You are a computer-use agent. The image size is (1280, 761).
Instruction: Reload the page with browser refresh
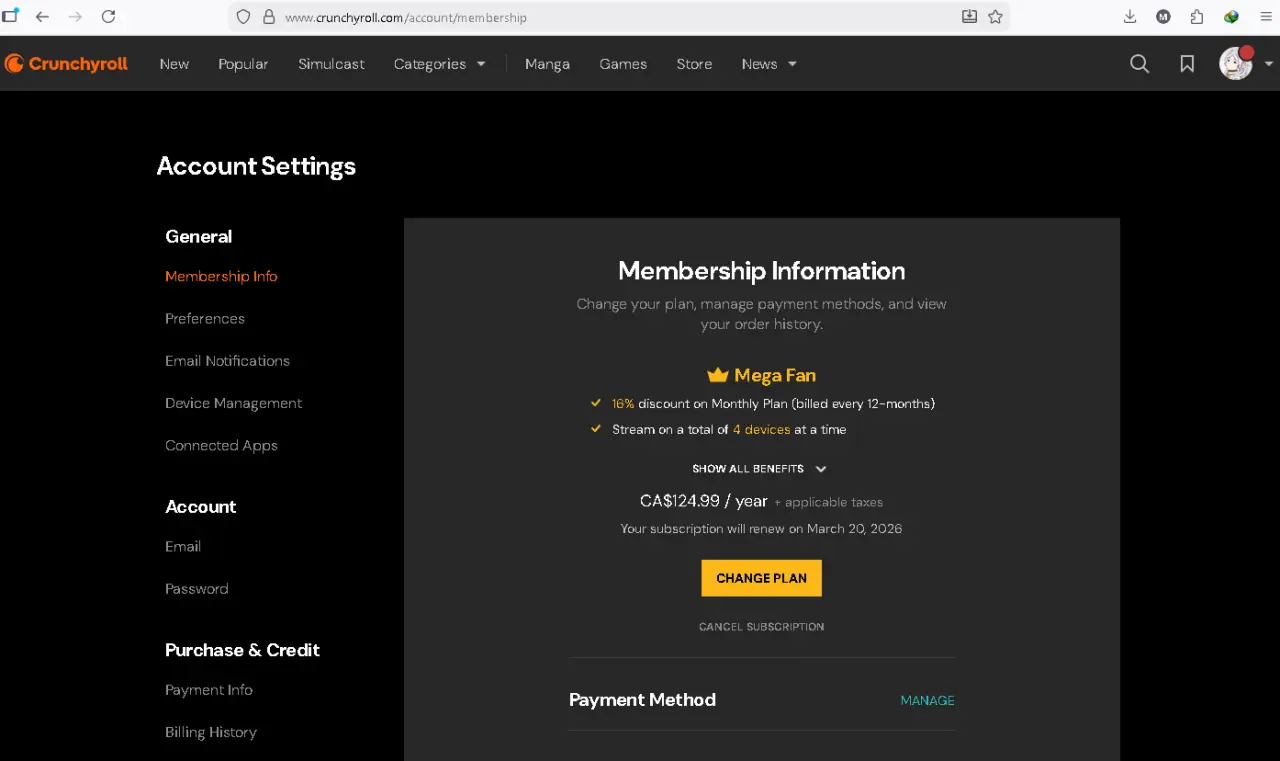[x=108, y=17]
